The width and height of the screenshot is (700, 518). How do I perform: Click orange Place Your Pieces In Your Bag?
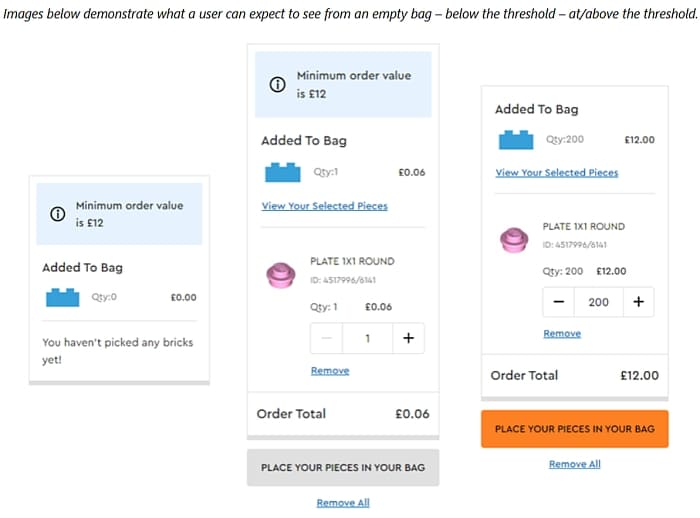tap(575, 429)
